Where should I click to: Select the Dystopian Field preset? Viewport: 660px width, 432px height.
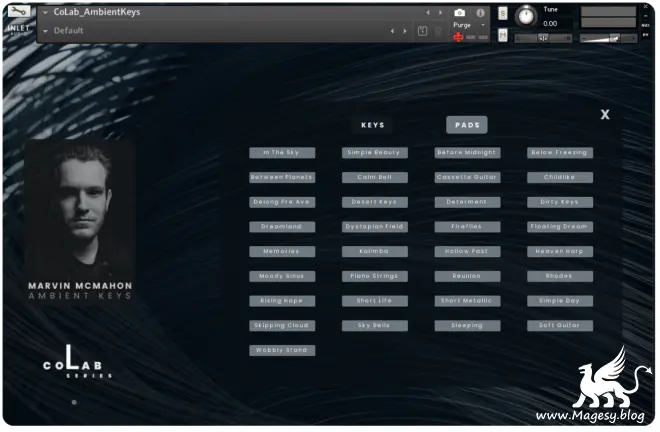coord(374,227)
